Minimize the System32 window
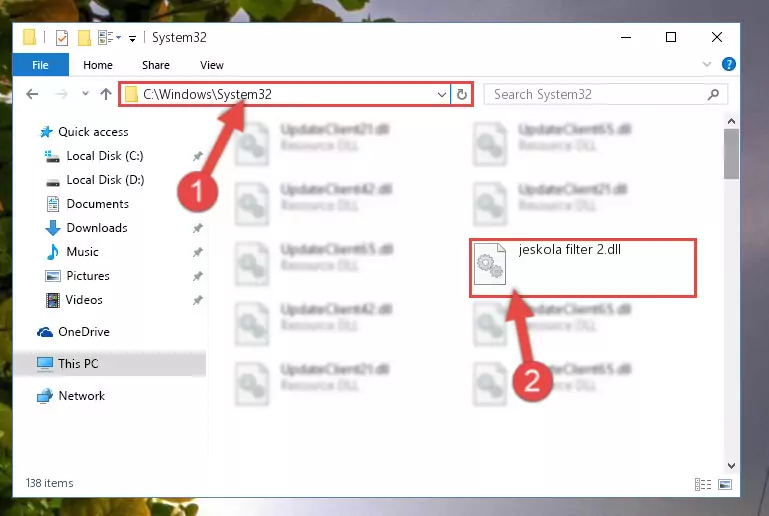This screenshot has height=516, width=769. tap(626, 37)
